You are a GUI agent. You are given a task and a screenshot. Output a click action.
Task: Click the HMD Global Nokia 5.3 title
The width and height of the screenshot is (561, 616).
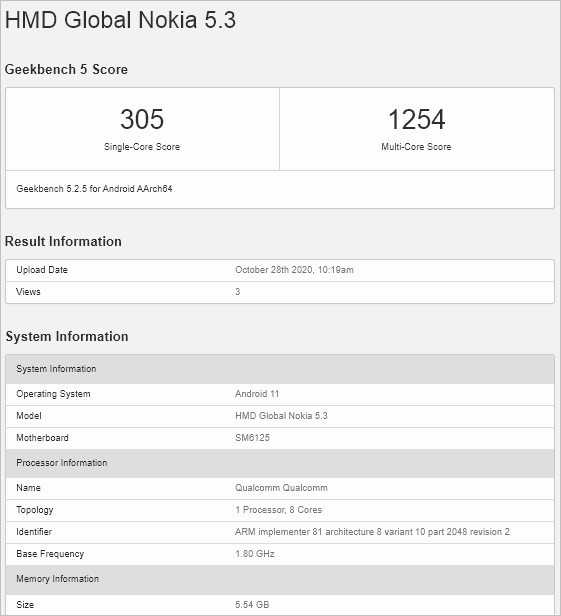(x=120, y=20)
